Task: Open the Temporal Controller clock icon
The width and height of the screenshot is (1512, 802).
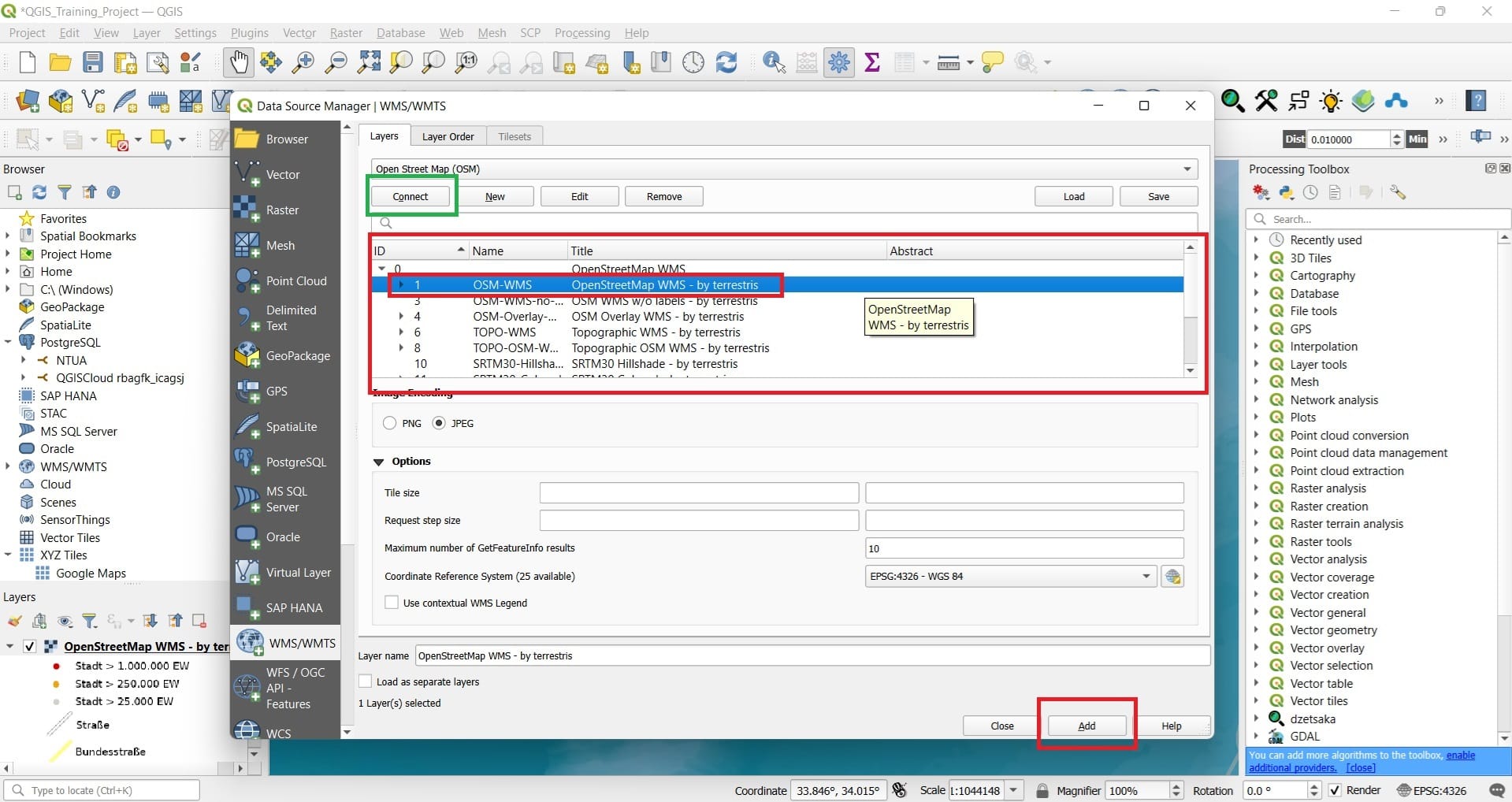Action: pos(693,62)
